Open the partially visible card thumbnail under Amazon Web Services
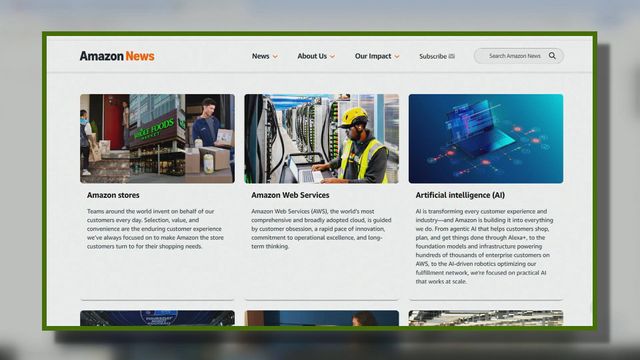 [322, 318]
